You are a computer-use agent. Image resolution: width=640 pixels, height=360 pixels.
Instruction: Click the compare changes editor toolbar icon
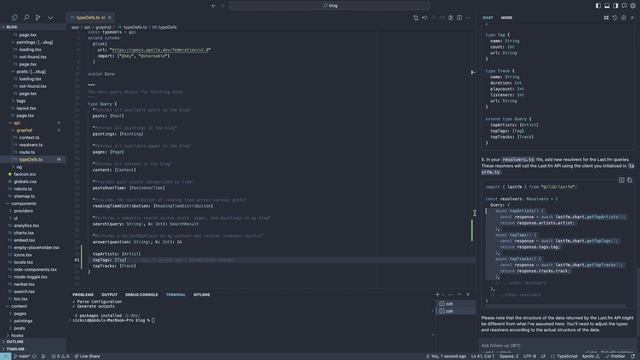(416, 18)
